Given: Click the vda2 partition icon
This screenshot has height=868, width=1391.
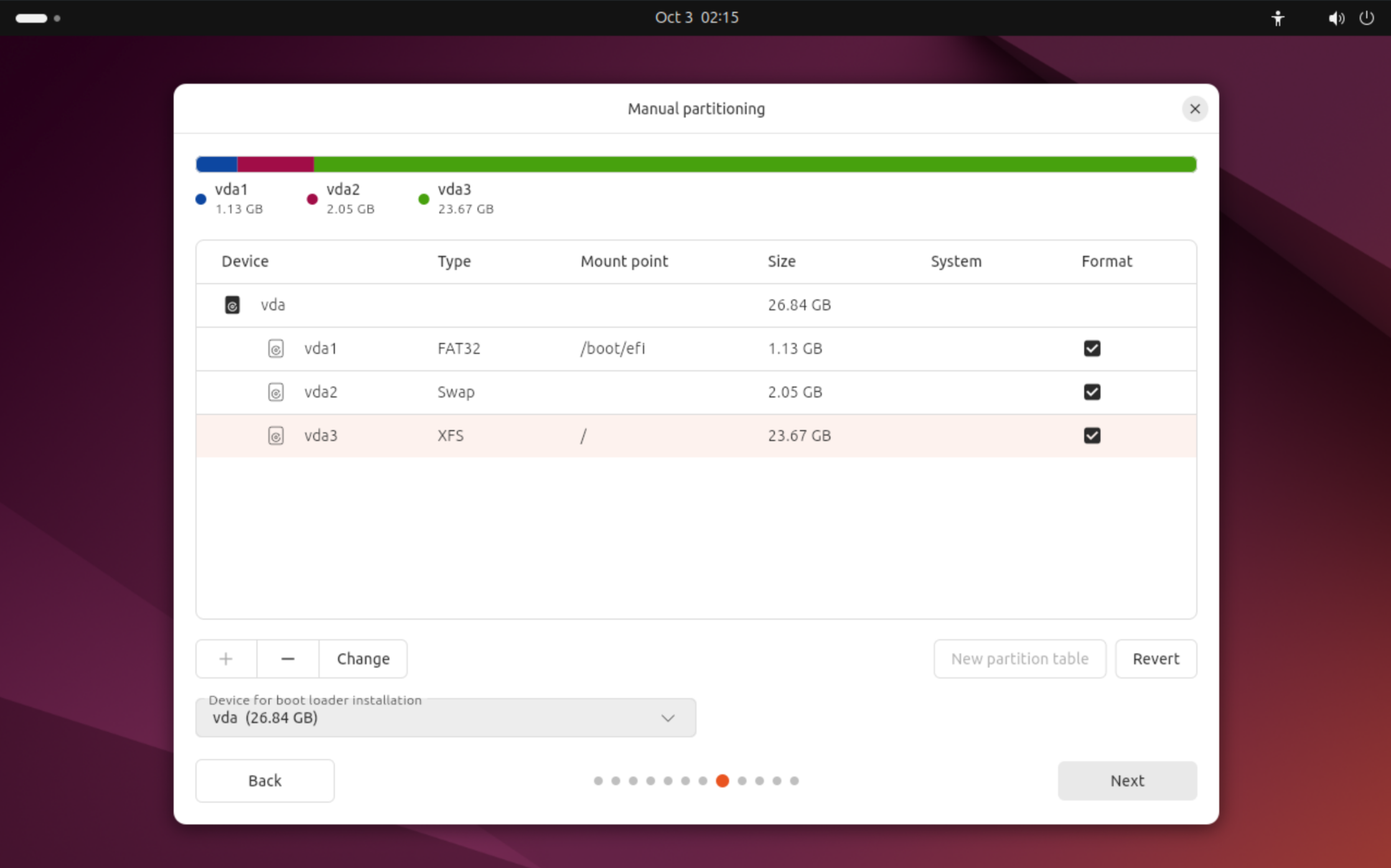Looking at the screenshot, I should (x=276, y=392).
